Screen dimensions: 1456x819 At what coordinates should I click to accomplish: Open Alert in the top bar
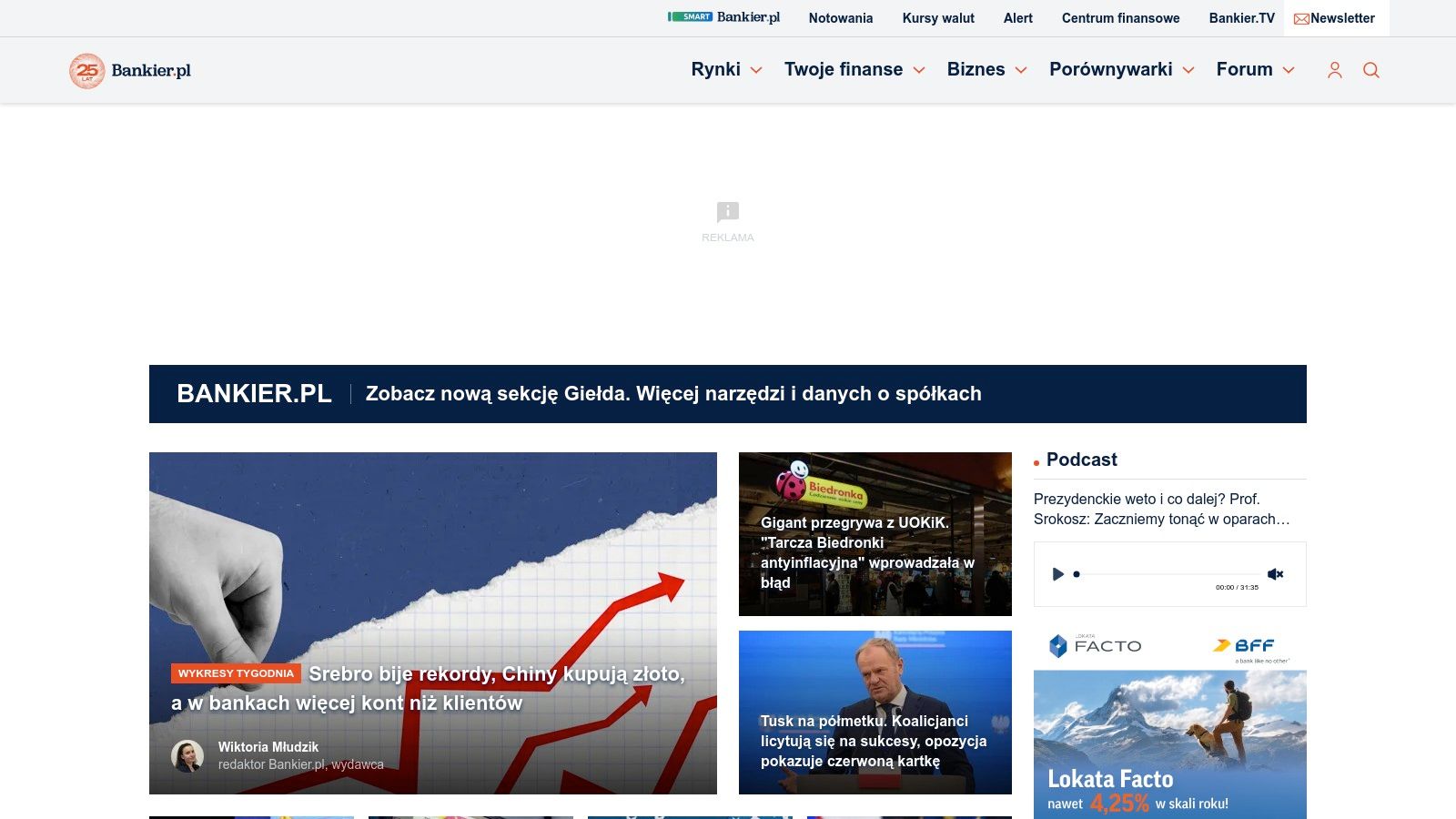(x=1018, y=18)
